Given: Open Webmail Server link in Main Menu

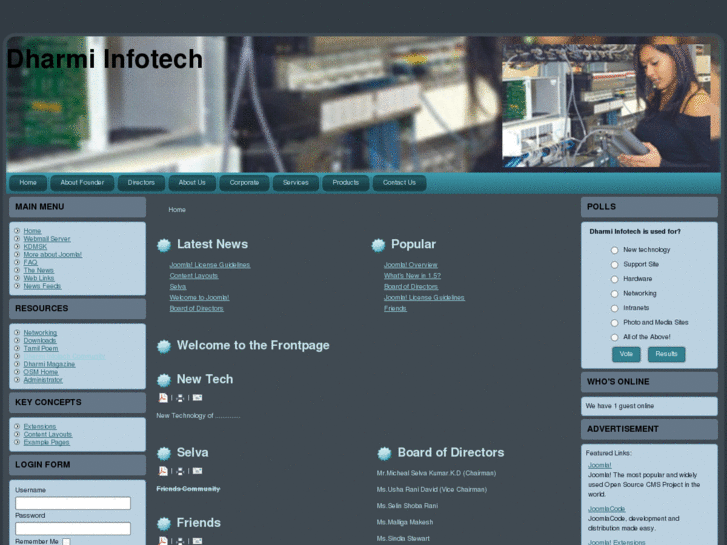Looking at the screenshot, I should point(47,239).
